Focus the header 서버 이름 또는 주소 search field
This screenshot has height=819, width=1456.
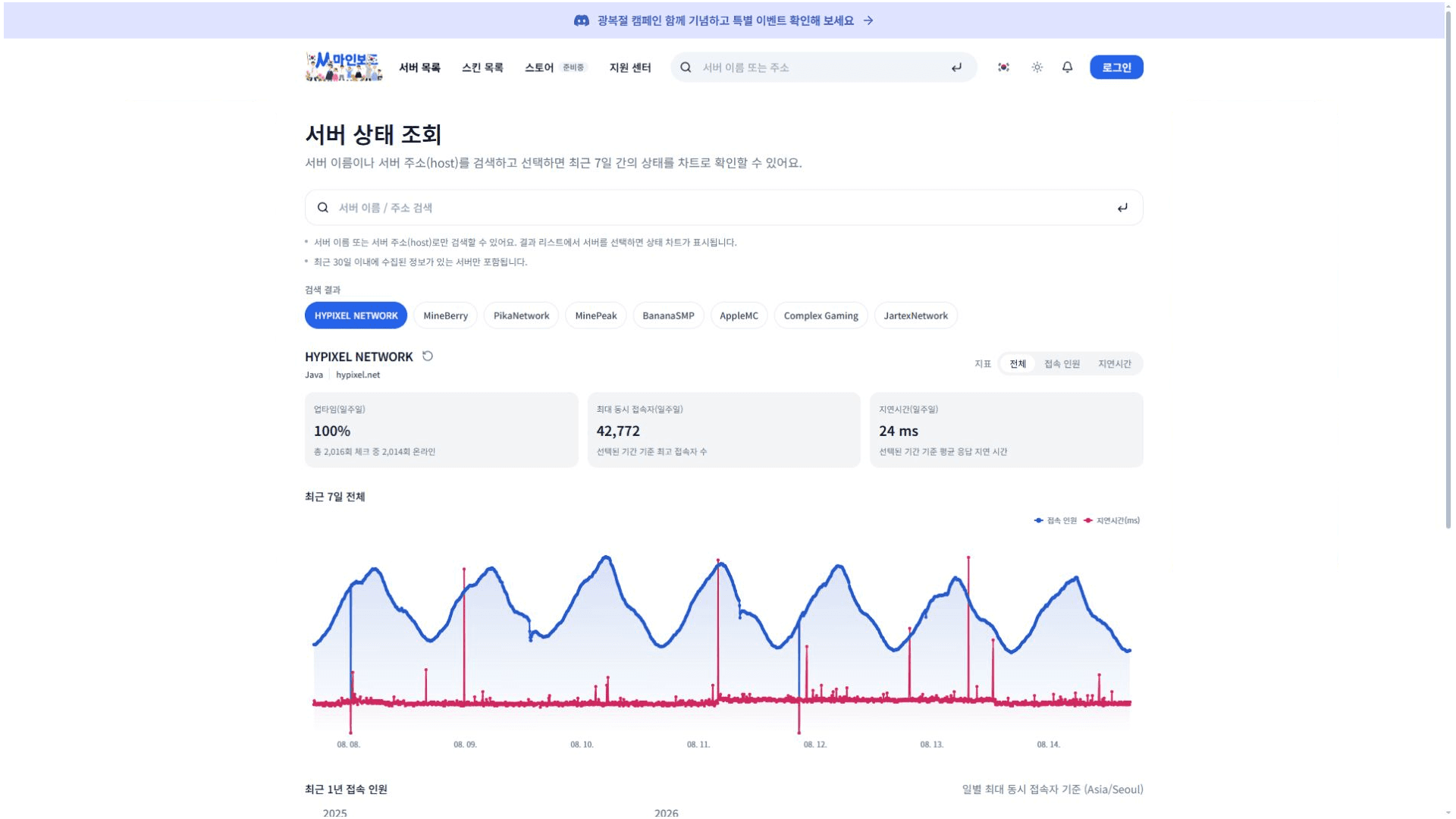pyautogui.click(x=824, y=67)
